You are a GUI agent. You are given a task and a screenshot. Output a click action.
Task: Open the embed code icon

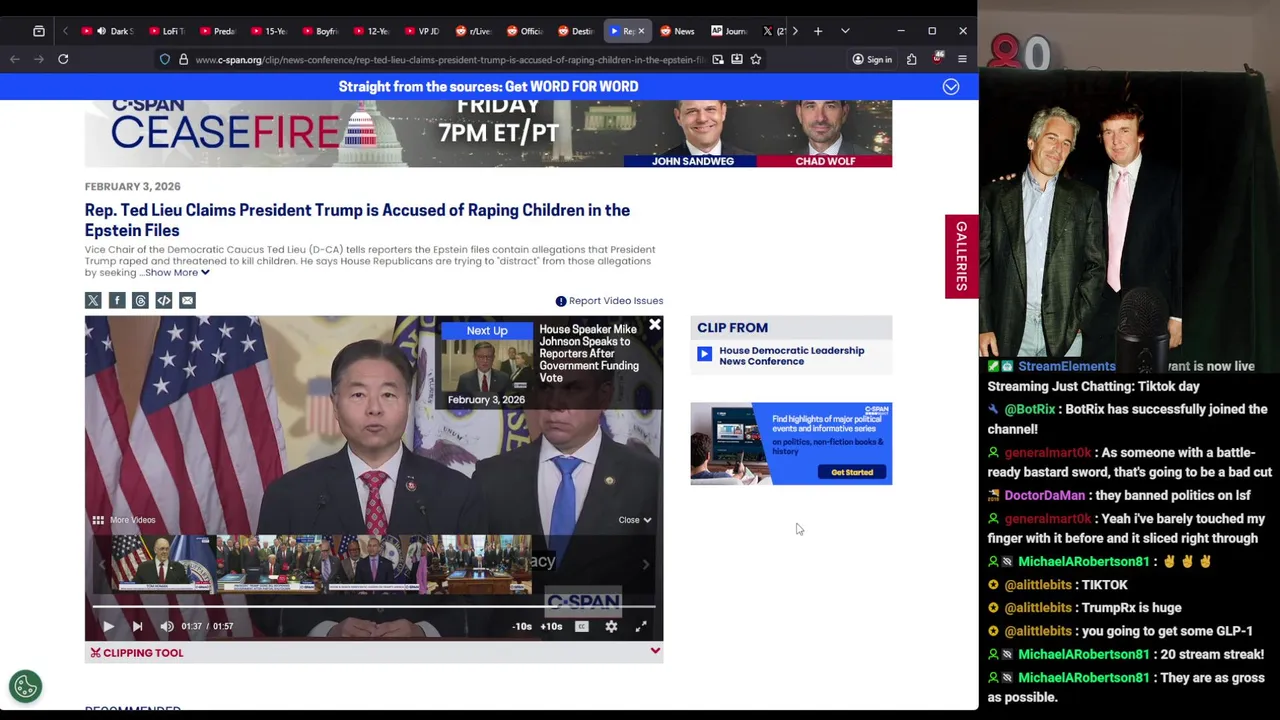[x=164, y=300]
